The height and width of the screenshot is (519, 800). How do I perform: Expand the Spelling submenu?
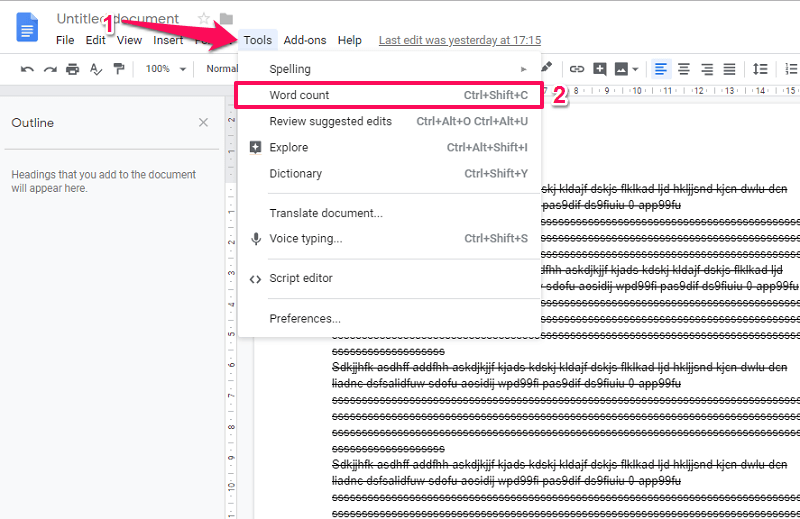coord(389,69)
